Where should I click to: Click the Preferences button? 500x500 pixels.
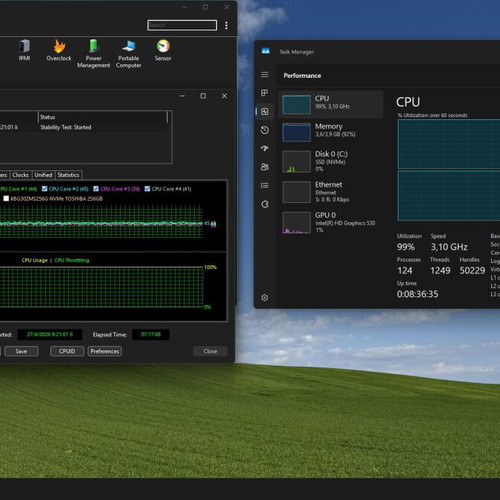pos(105,351)
